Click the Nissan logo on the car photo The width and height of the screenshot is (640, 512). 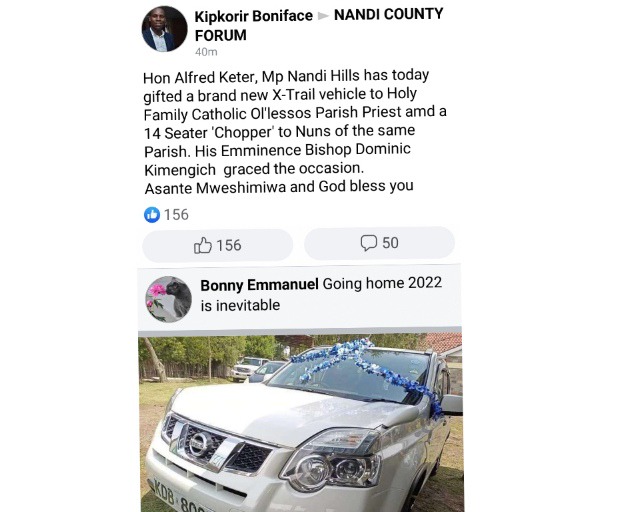(199, 444)
